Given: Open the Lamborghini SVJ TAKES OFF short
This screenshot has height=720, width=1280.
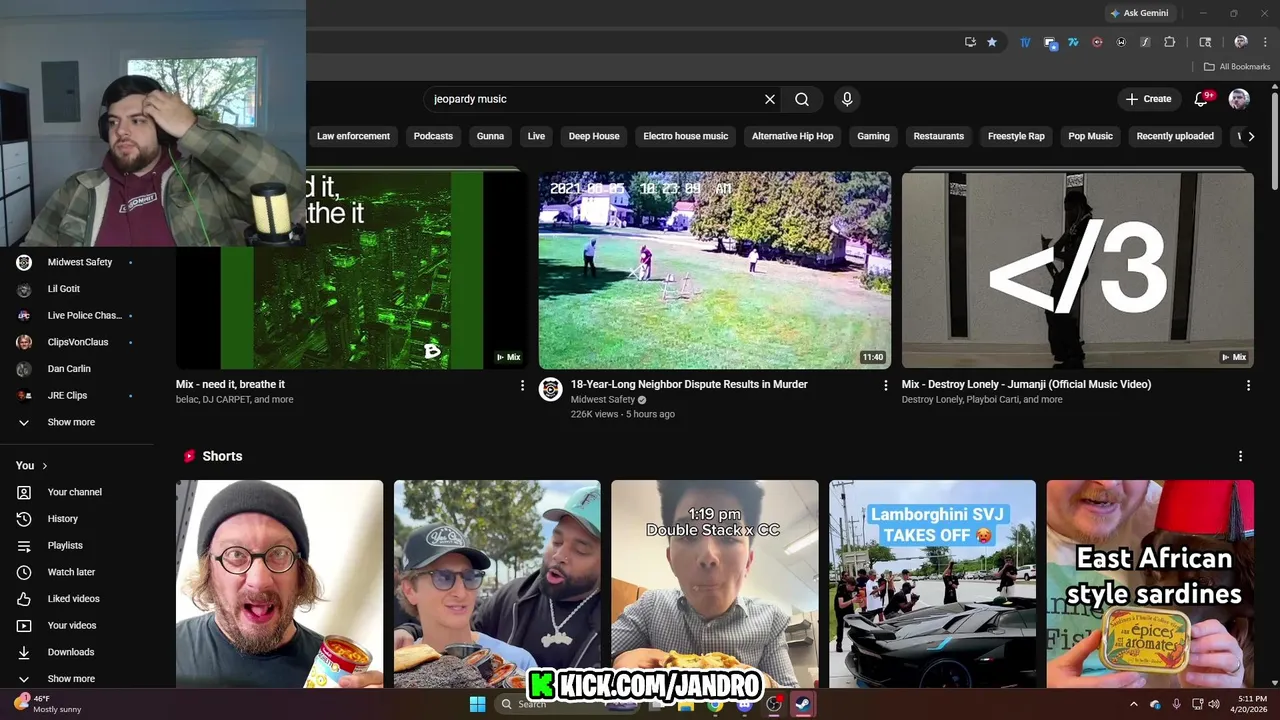Looking at the screenshot, I should point(932,584).
